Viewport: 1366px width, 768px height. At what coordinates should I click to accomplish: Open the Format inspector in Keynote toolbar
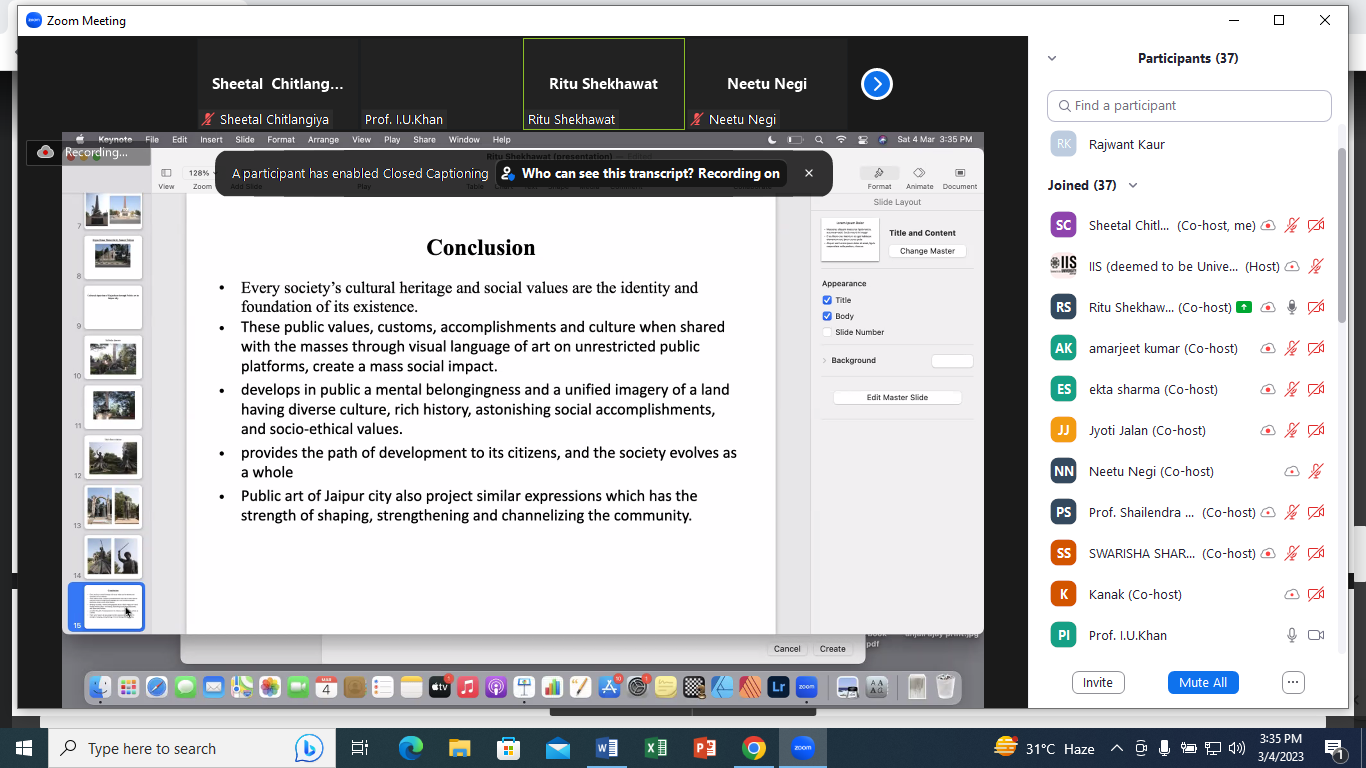879,177
